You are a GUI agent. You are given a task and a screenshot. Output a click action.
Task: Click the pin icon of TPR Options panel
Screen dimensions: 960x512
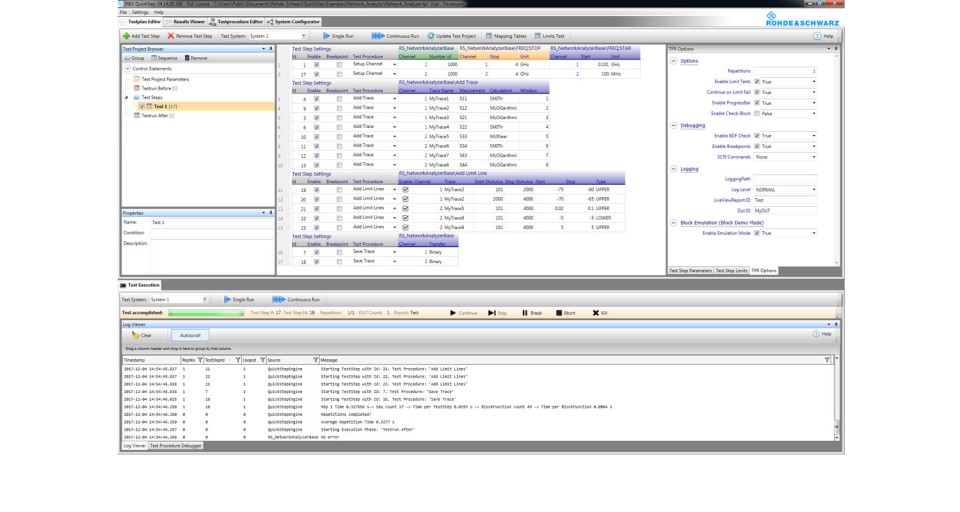coord(836,49)
